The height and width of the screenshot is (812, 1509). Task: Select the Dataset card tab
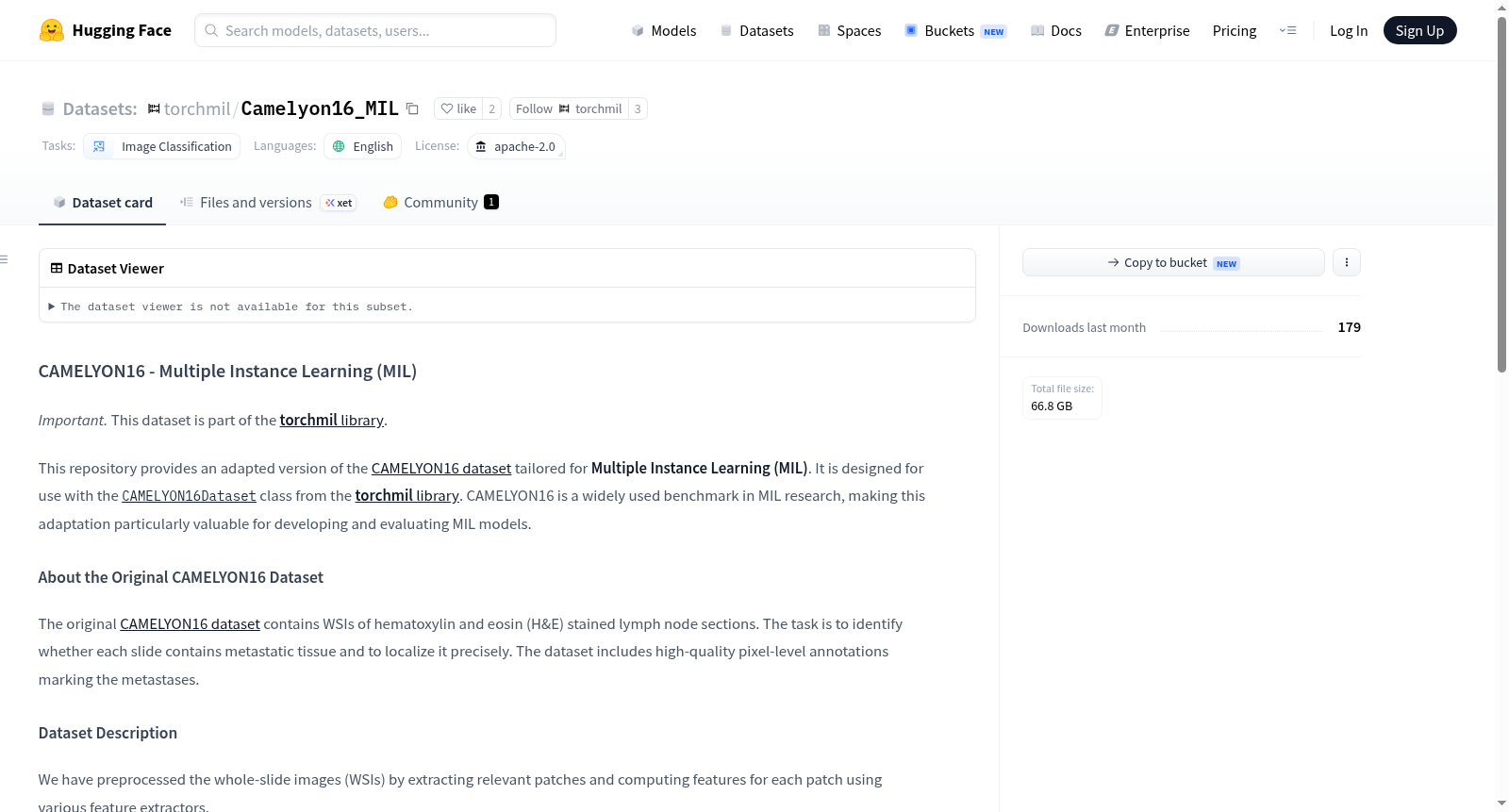[x=102, y=202]
